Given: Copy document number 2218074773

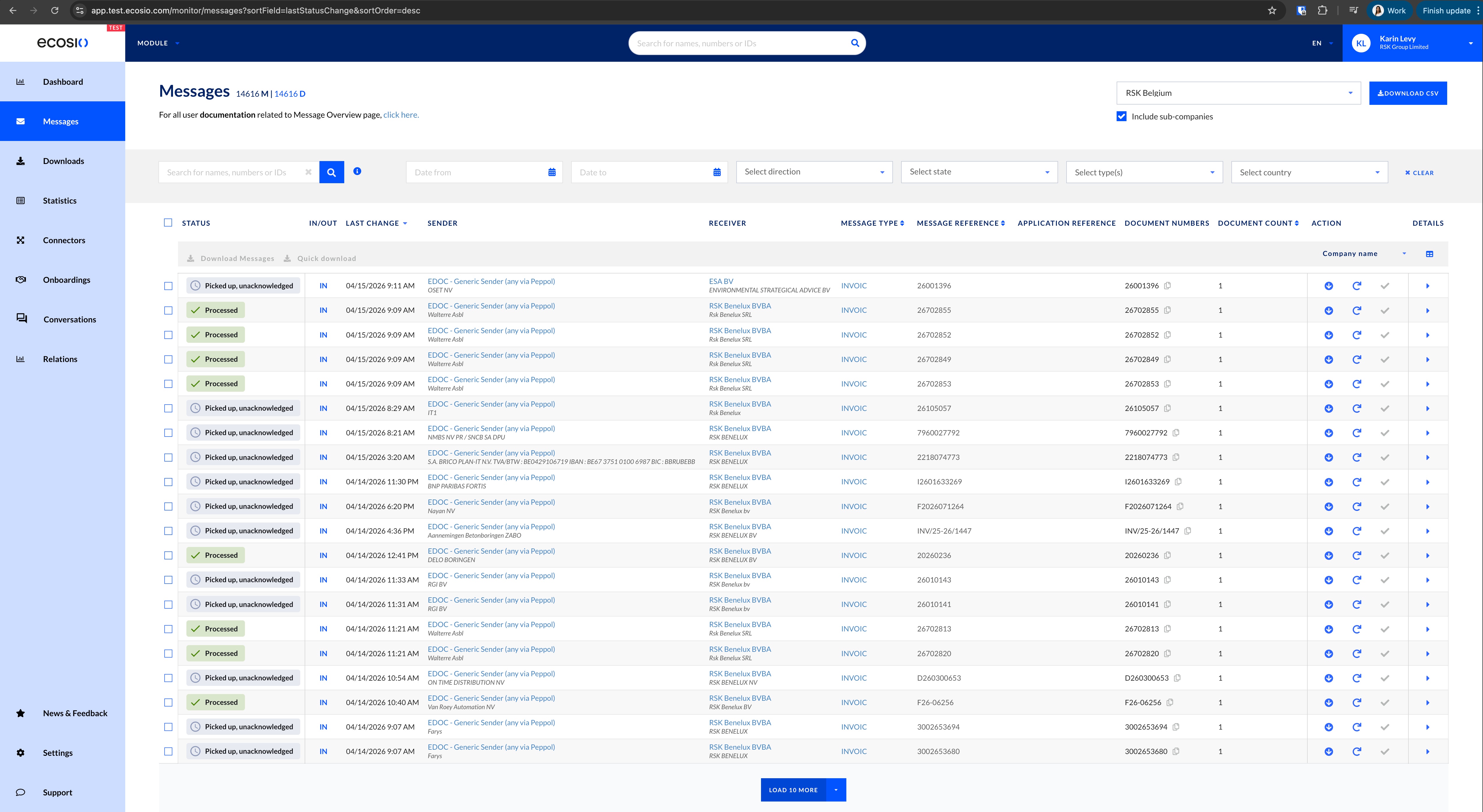Looking at the screenshot, I should click(x=1176, y=457).
